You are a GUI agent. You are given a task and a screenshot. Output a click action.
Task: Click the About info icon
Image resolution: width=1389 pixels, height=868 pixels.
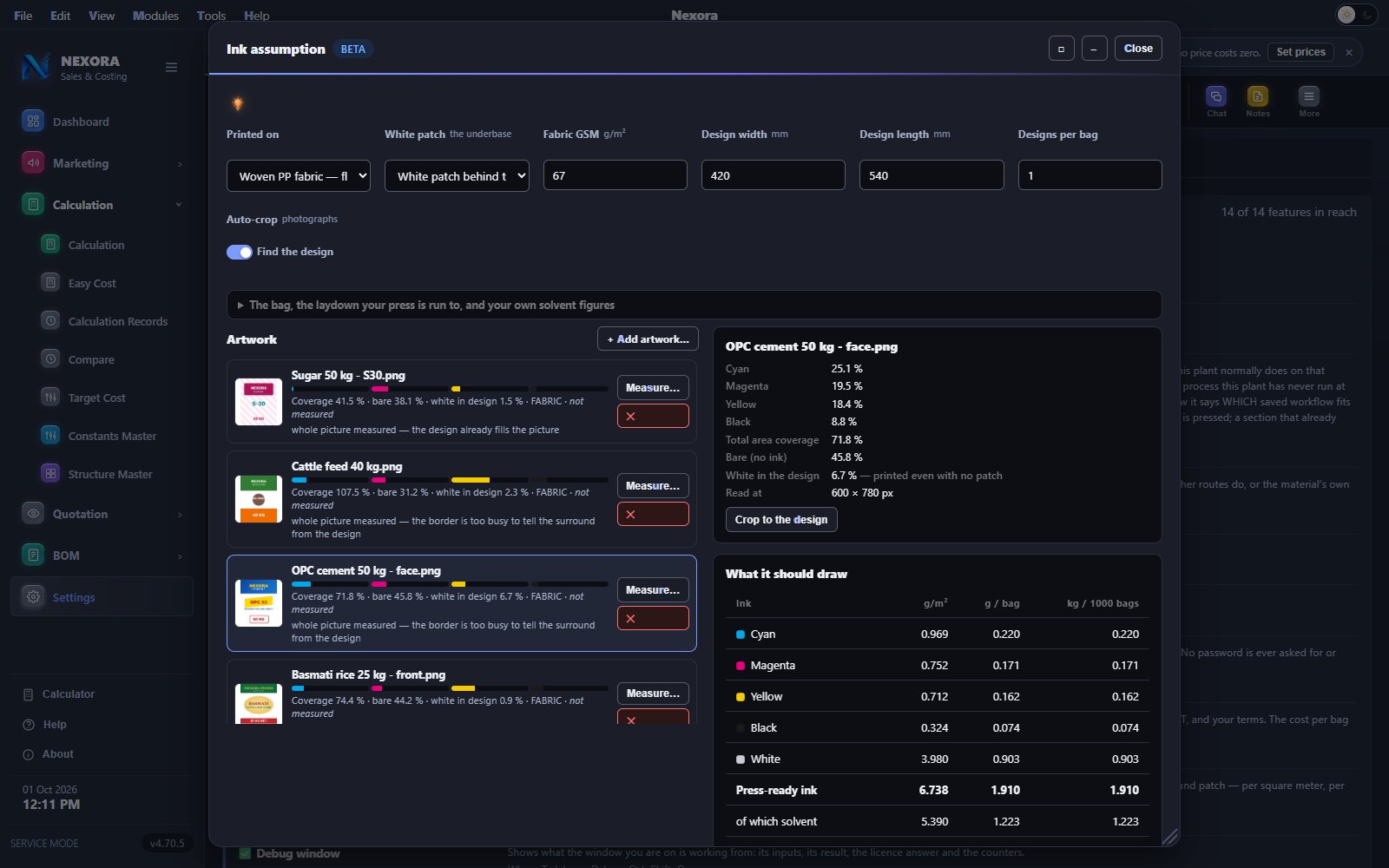point(28,754)
